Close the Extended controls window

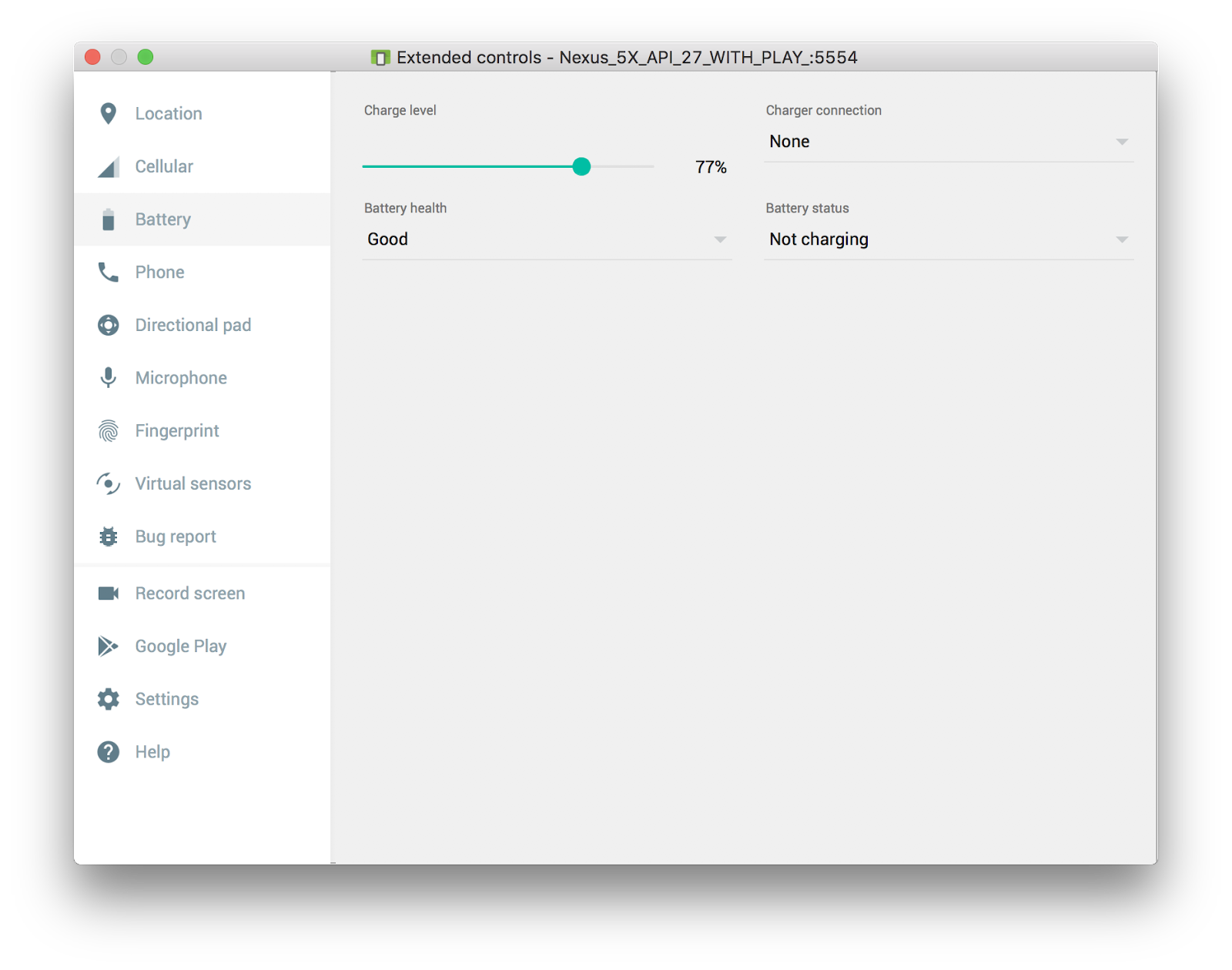pyautogui.click(x=92, y=57)
